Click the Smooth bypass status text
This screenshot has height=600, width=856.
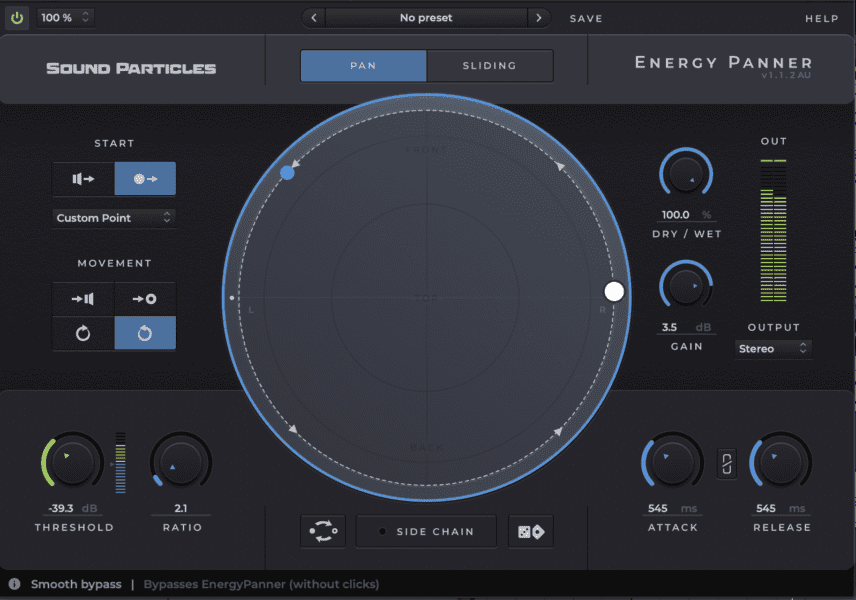click(x=76, y=584)
